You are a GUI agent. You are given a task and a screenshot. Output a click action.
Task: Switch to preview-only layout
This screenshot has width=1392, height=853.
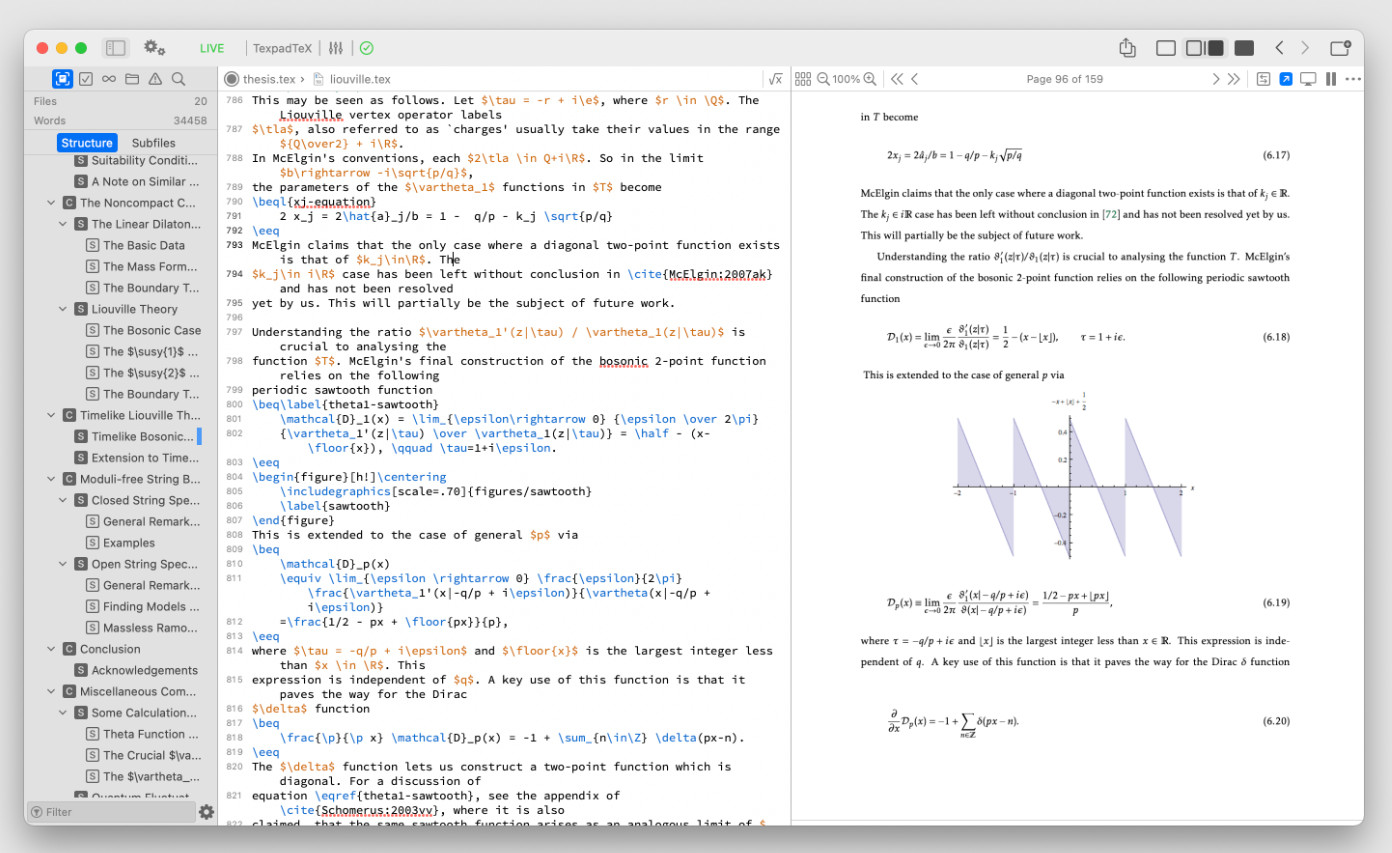click(1244, 48)
